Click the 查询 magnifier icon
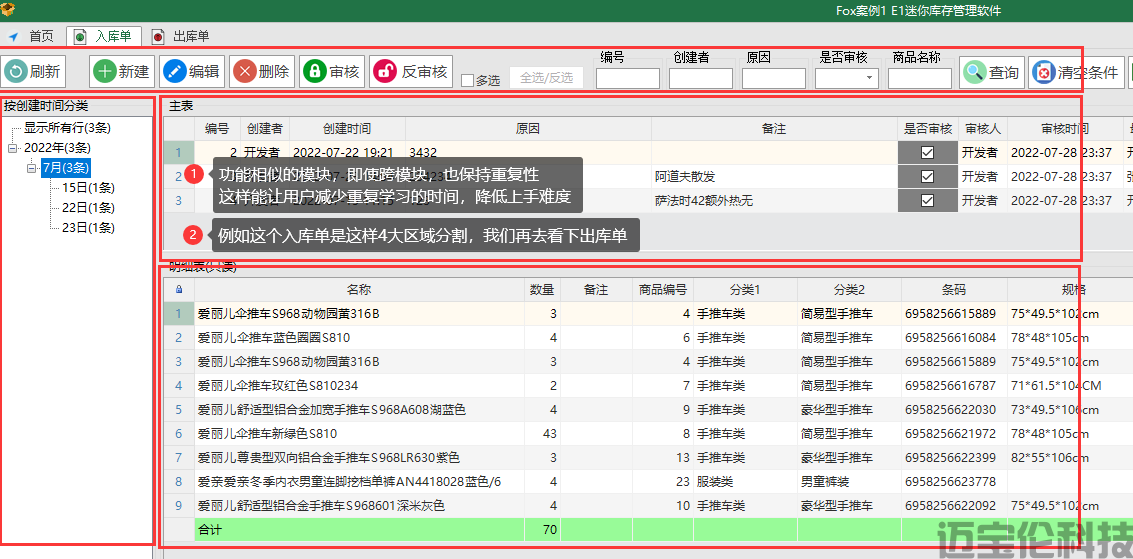Screen dimensions: 1133x559 (974, 72)
